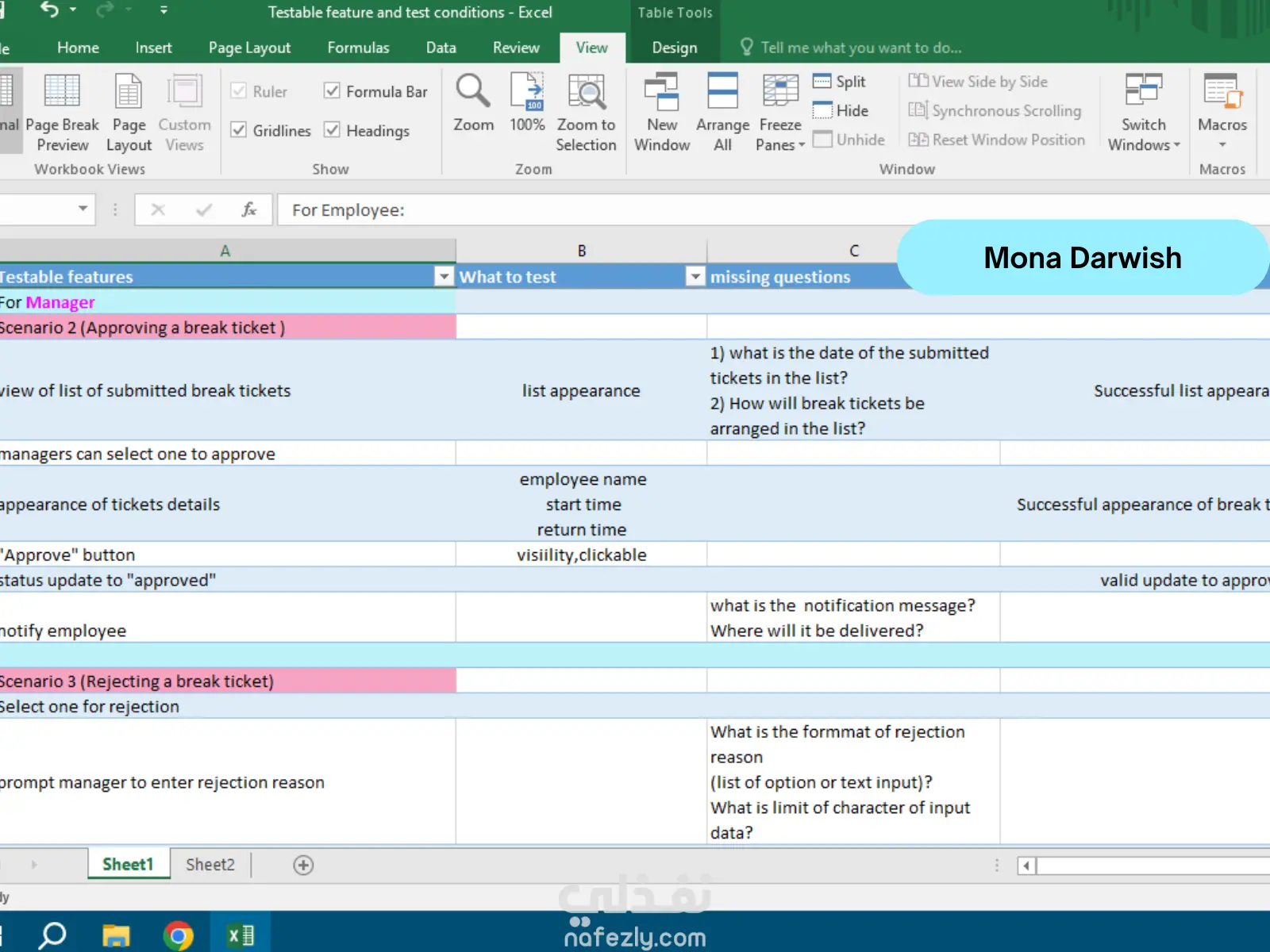This screenshot has height=952, width=1270.
Task: Open Chrome from the taskbar
Action: (x=179, y=935)
